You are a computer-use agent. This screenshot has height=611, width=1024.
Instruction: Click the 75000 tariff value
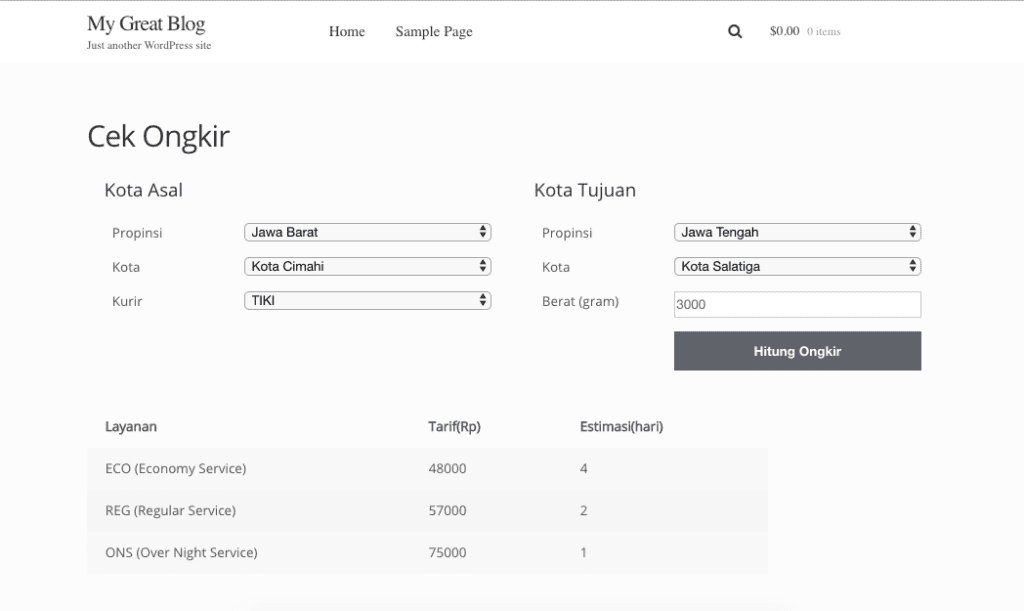point(447,552)
